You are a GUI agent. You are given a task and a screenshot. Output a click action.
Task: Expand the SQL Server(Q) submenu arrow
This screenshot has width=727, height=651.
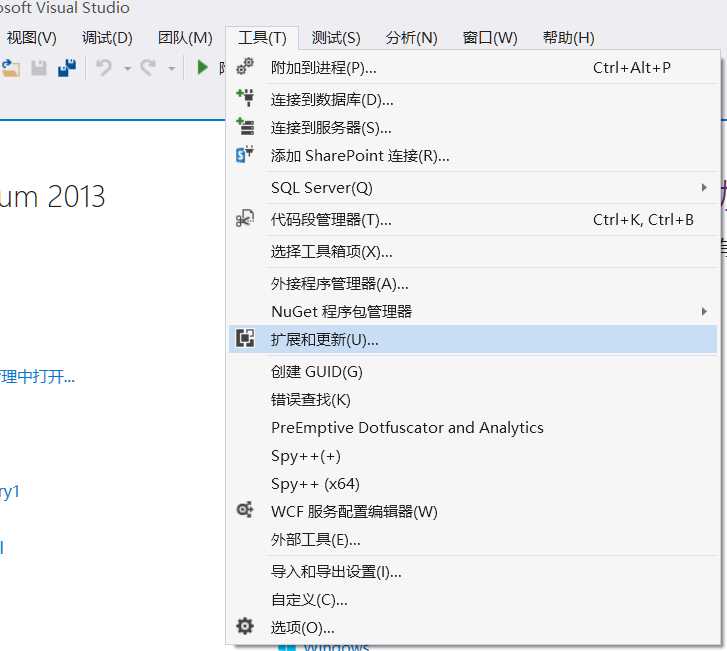tap(704, 187)
